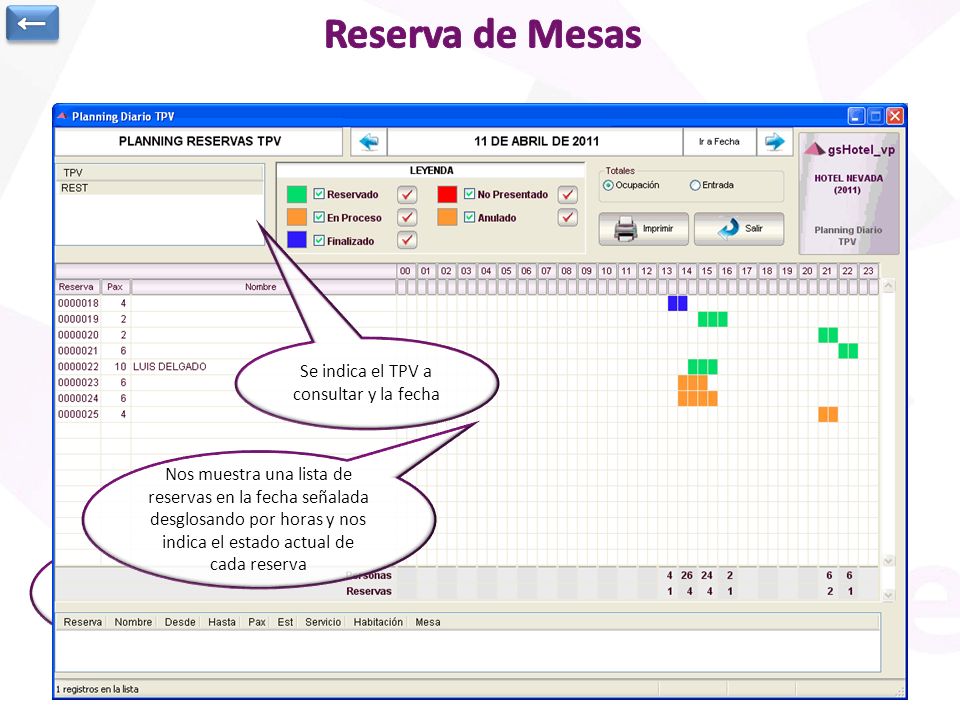Viewport: 960px width, 720px height.
Task: Click the printer icon on Imprimir
Action: pos(625,229)
